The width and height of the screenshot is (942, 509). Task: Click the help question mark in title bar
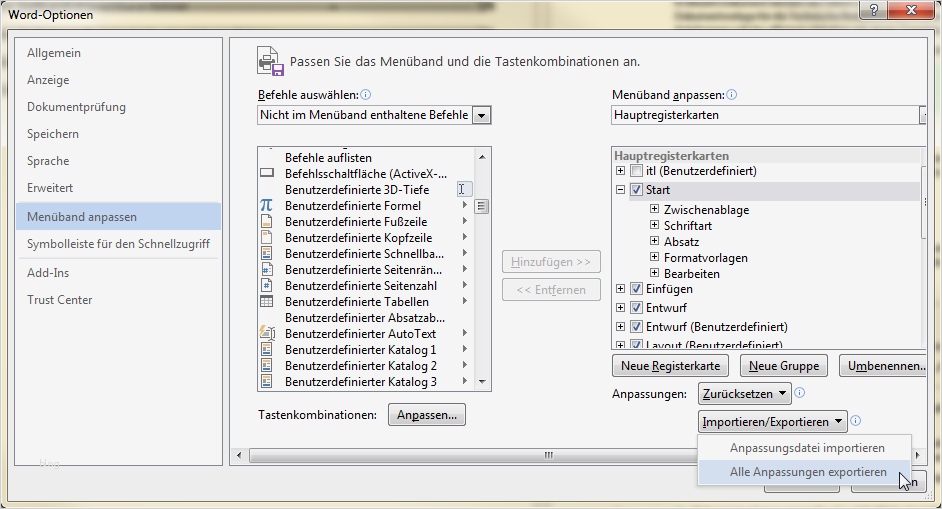tap(874, 10)
